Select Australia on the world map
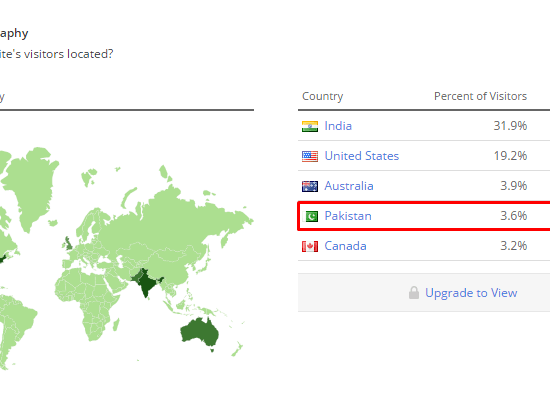550x401 pixels. tap(200, 332)
